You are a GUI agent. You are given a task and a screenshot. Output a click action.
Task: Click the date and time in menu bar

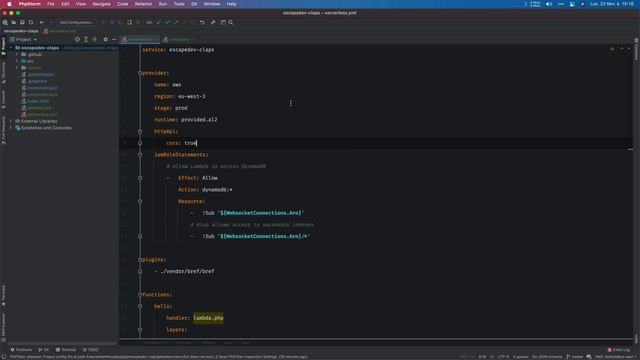611,4
